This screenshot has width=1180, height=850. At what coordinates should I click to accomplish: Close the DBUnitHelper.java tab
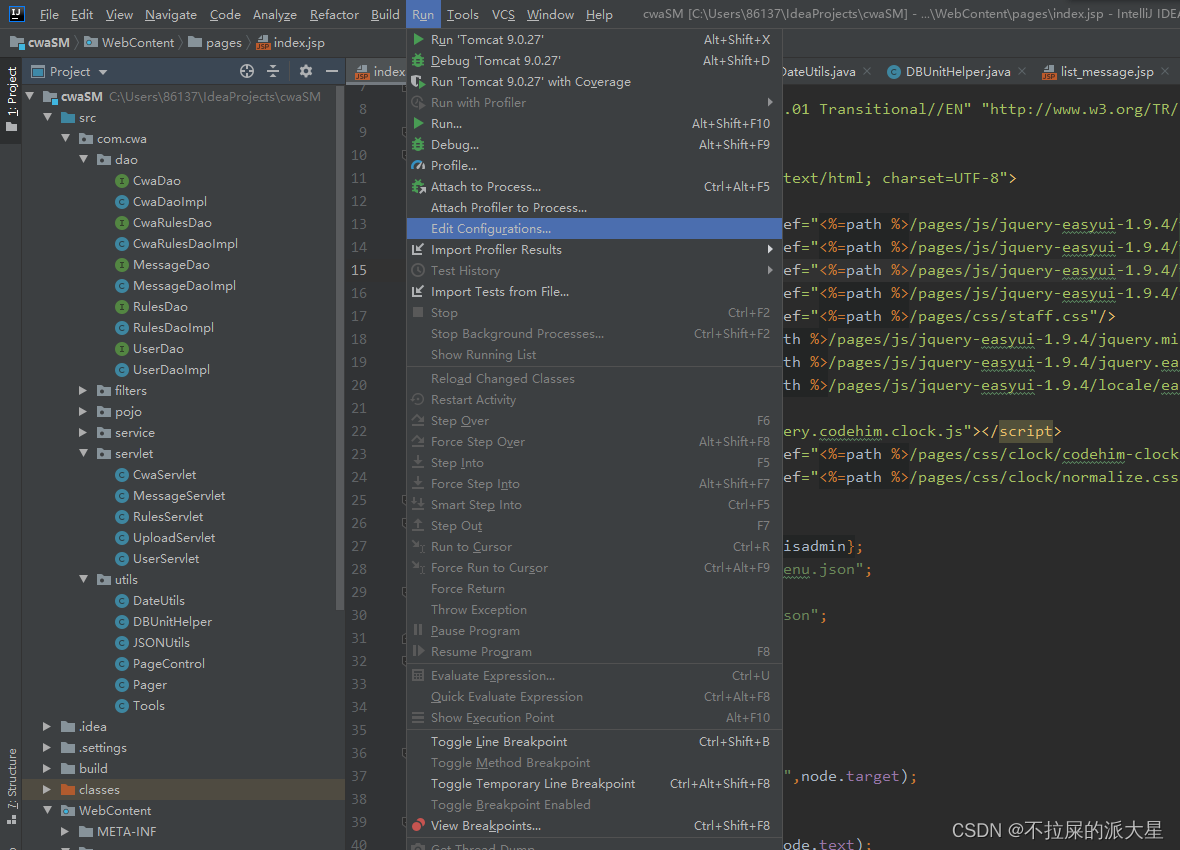pyautogui.click(x=1021, y=71)
